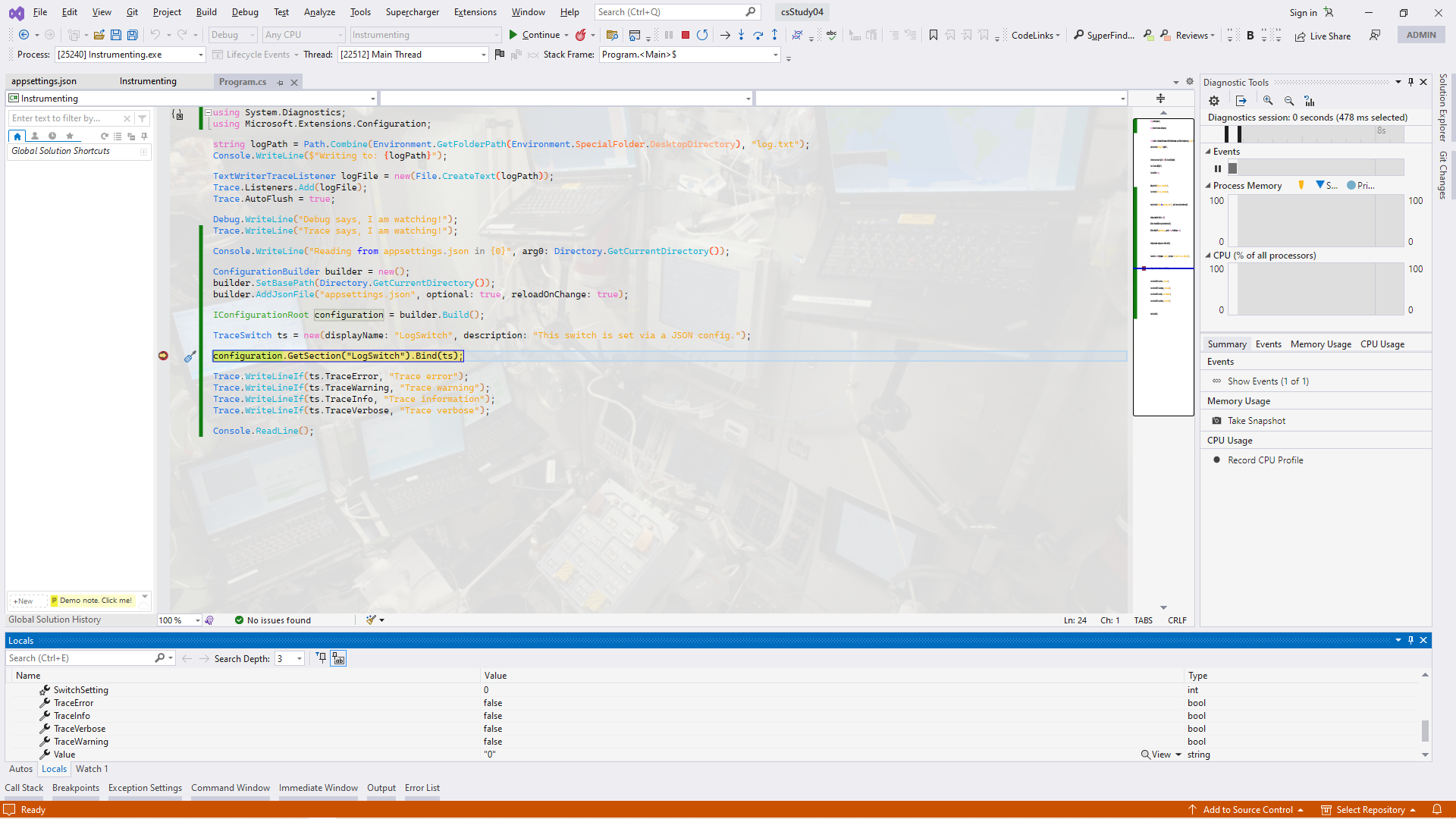Viewport: 1456px width, 819px height.
Task: Switch to the Watch 1 tab
Action: click(92, 769)
